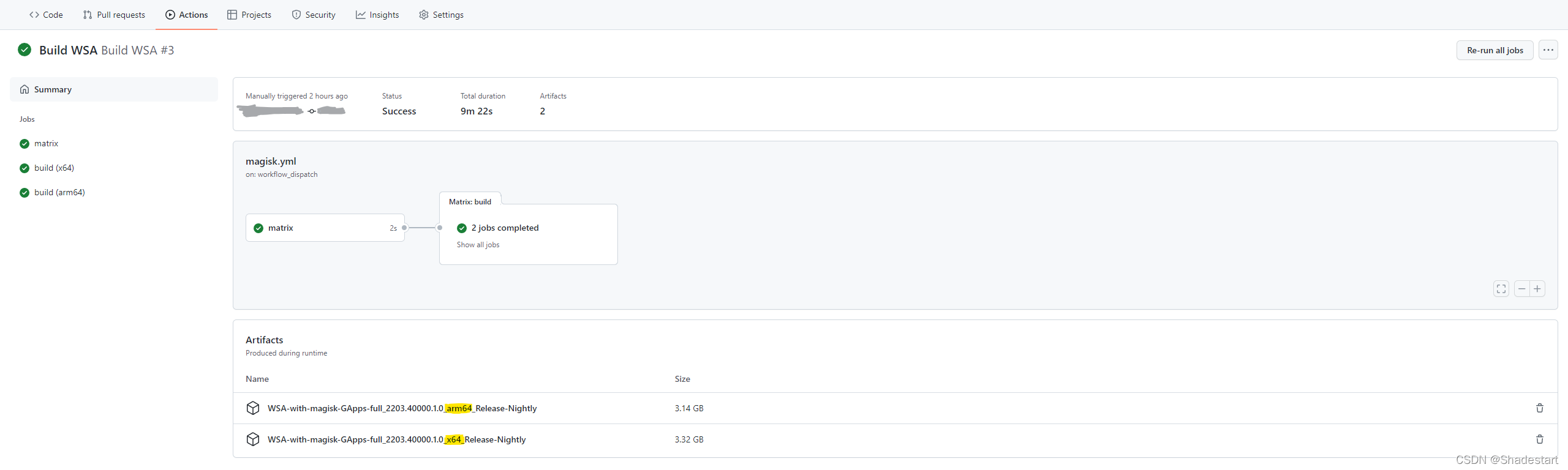Click the Size column header

(x=682, y=379)
